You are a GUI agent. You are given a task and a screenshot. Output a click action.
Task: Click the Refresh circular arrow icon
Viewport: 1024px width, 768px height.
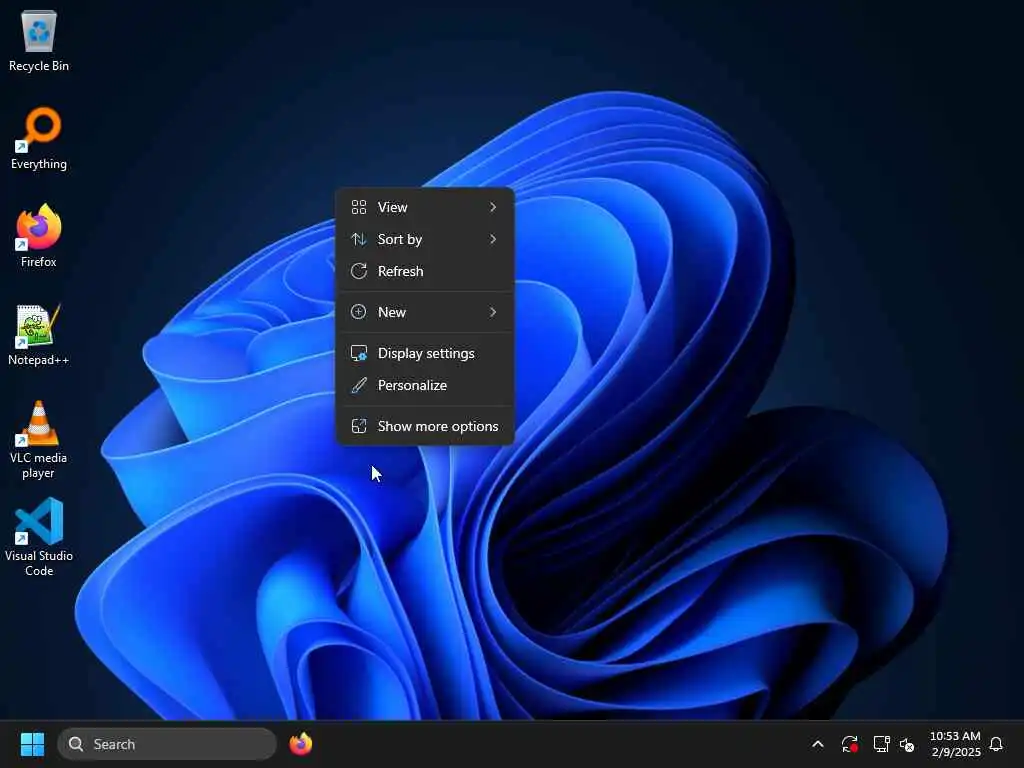click(x=359, y=271)
